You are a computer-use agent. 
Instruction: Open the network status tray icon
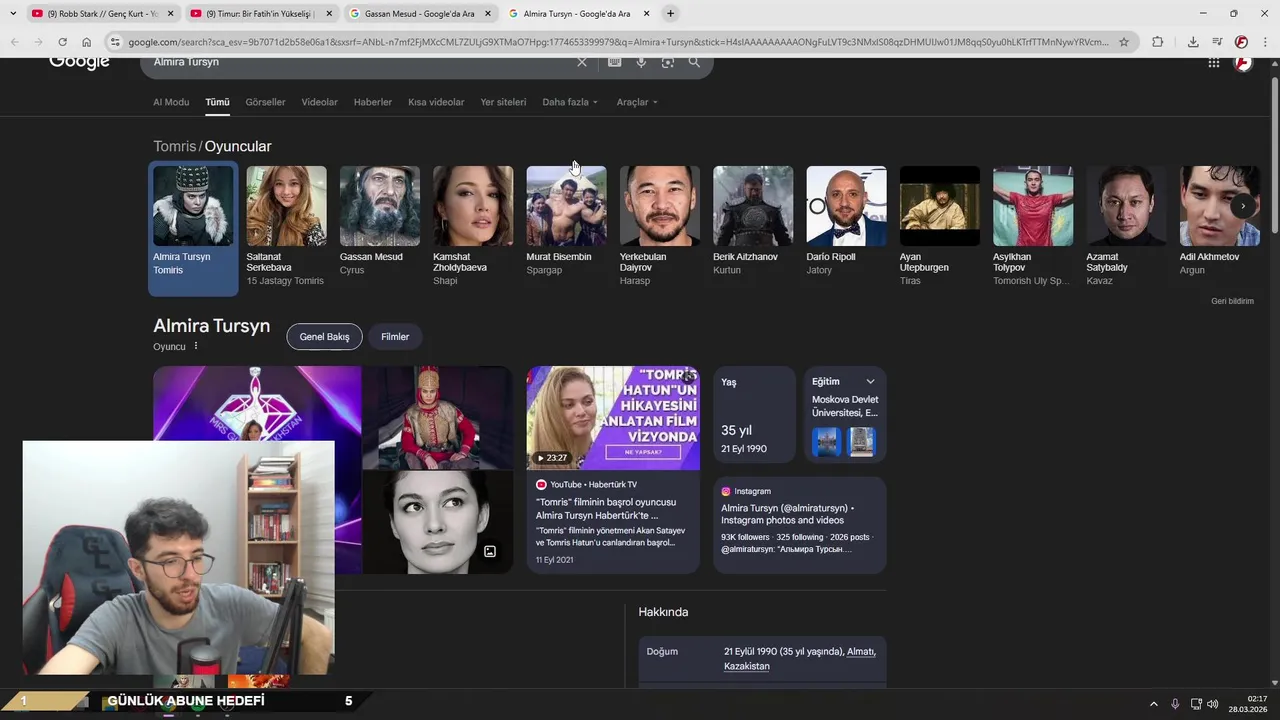tap(1196, 704)
